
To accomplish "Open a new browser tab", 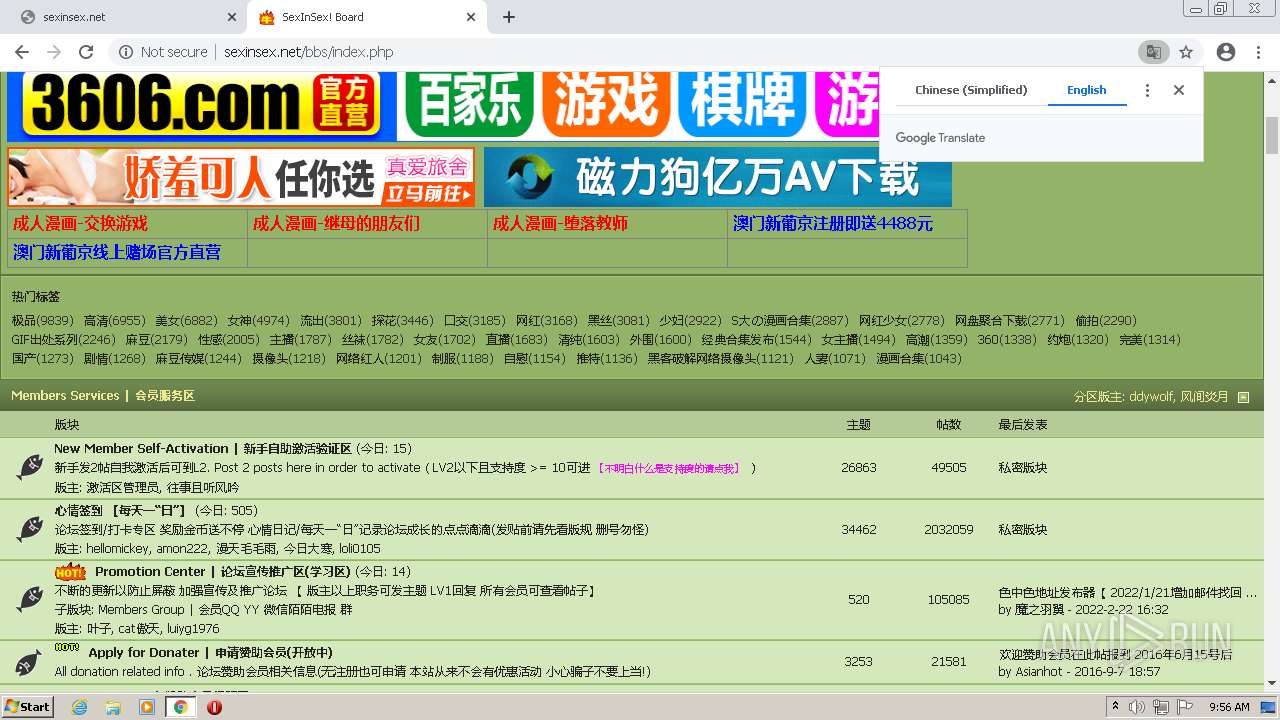I will (x=509, y=17).
